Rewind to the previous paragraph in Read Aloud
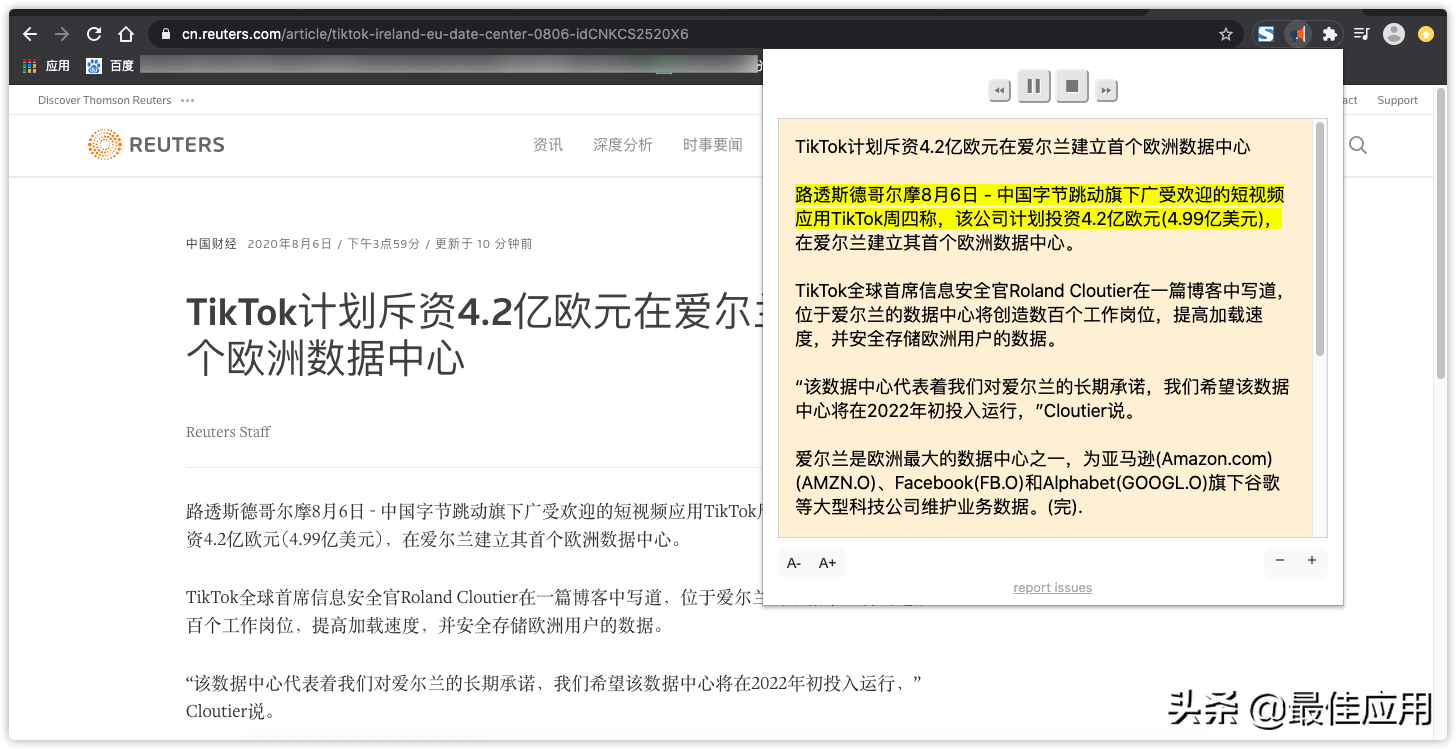This screenshot has height=749, width=1456. point(1000,91)
